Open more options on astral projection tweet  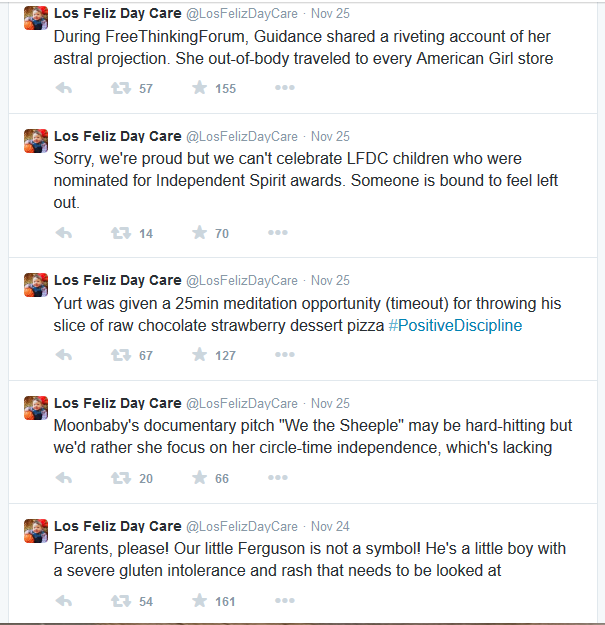(x=284, y=88)
